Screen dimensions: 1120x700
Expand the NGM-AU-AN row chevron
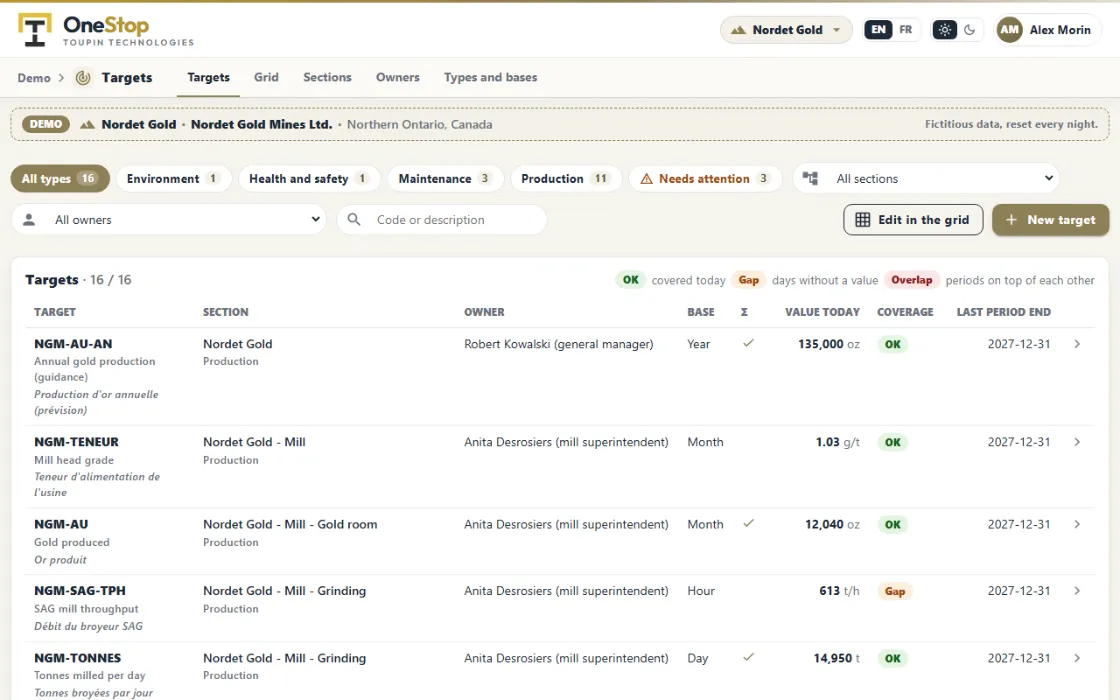point(1077,344)
